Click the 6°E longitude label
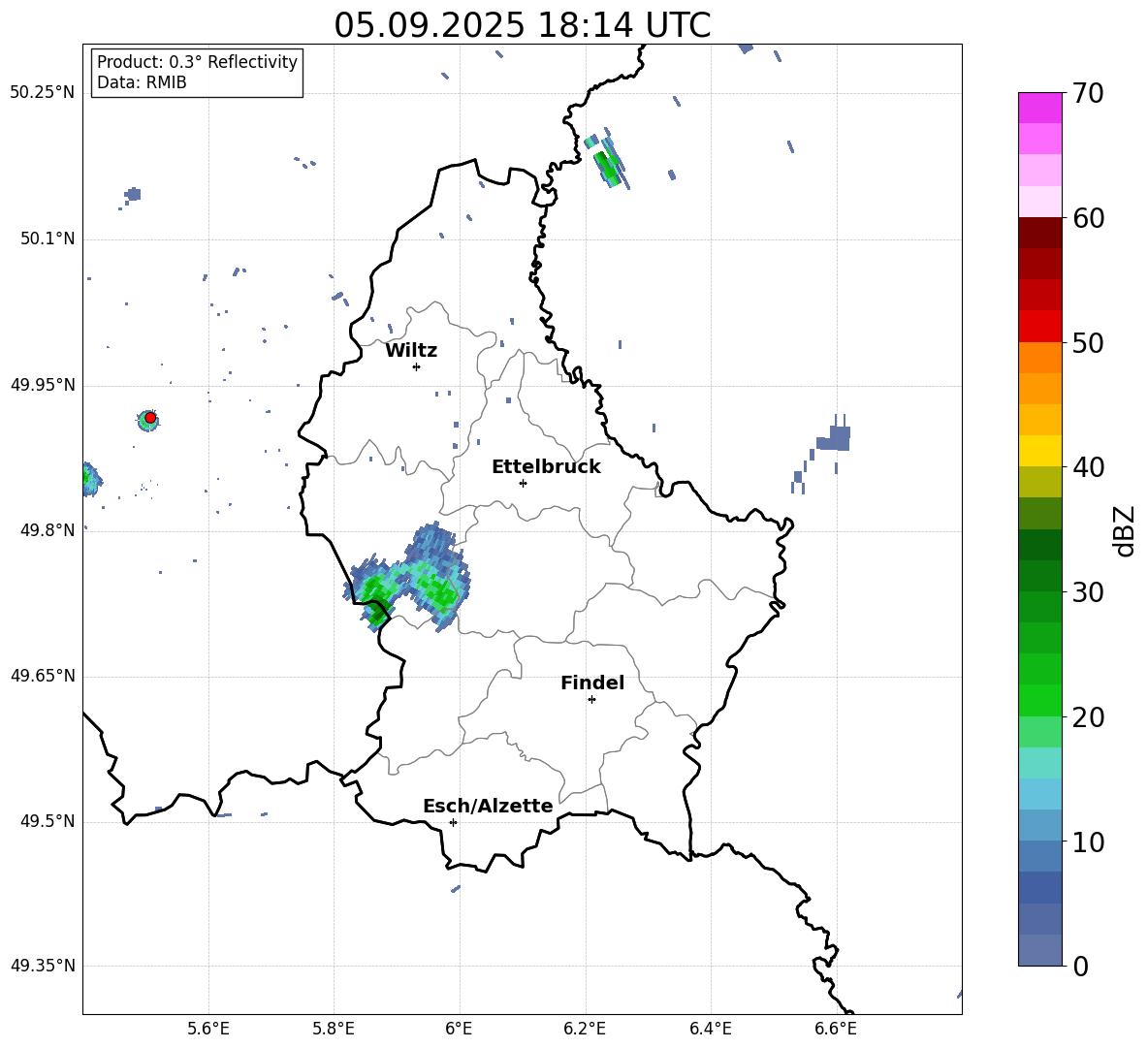The image size is (1148, 1048). (x=459, y=1029)
